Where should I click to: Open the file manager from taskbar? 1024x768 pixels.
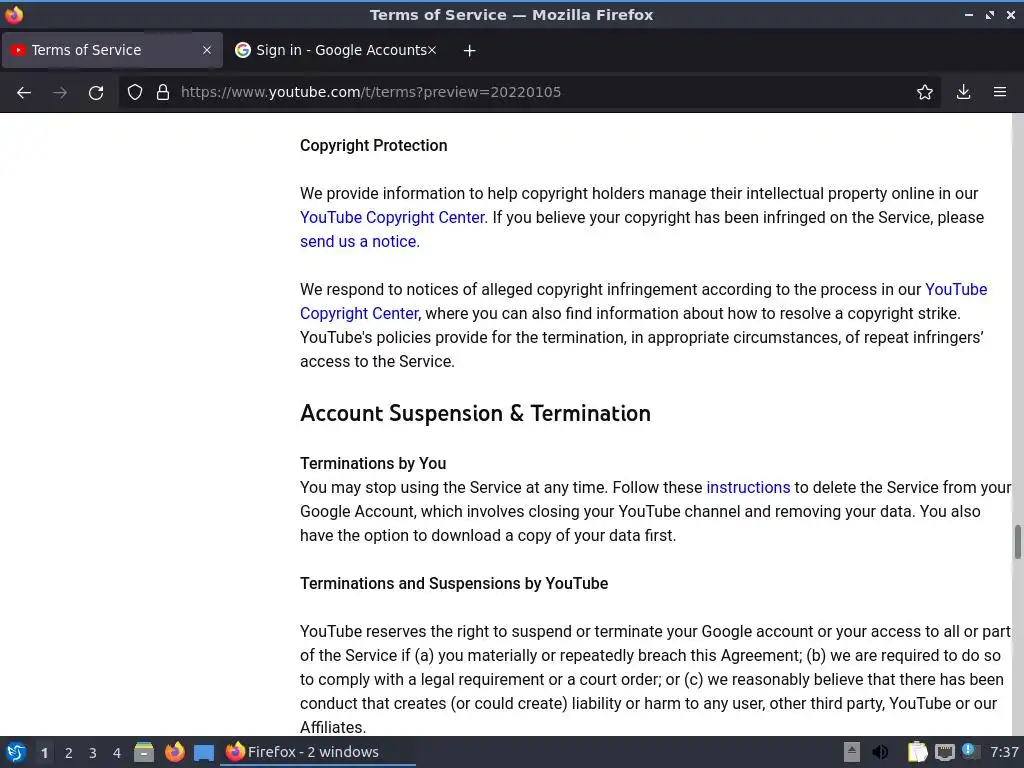coord(144,752)
